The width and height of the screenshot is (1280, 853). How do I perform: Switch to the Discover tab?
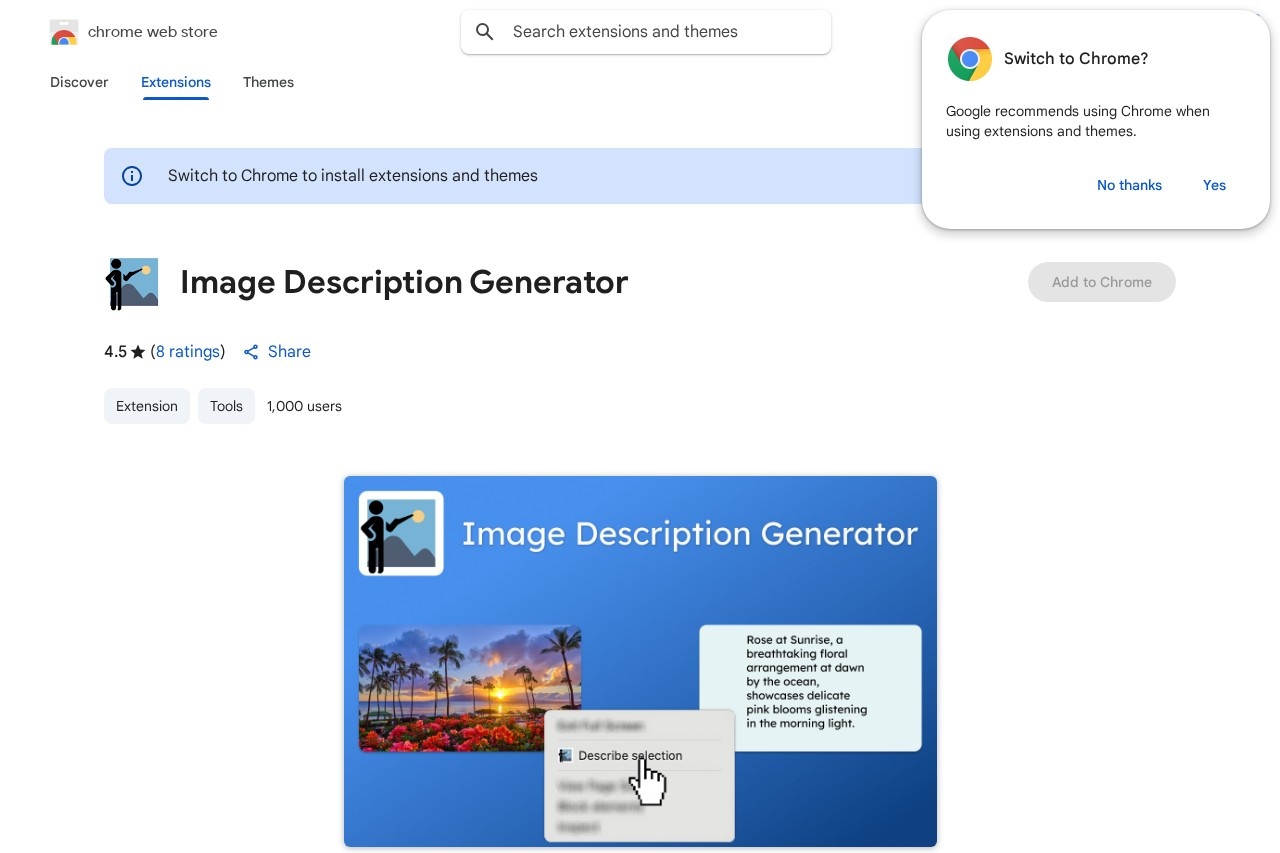click(x=79, y=82)
